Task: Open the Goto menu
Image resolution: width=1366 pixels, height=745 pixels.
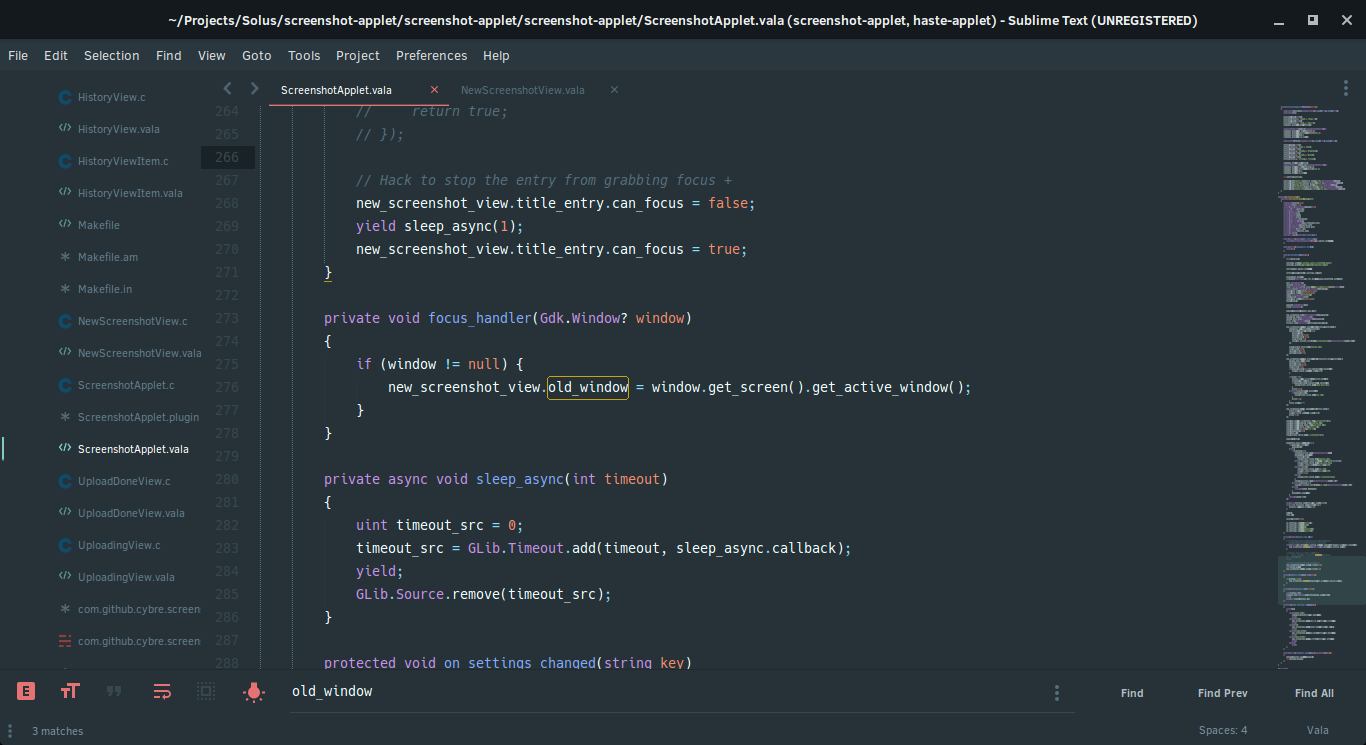Action: click(x=257, y=56)
